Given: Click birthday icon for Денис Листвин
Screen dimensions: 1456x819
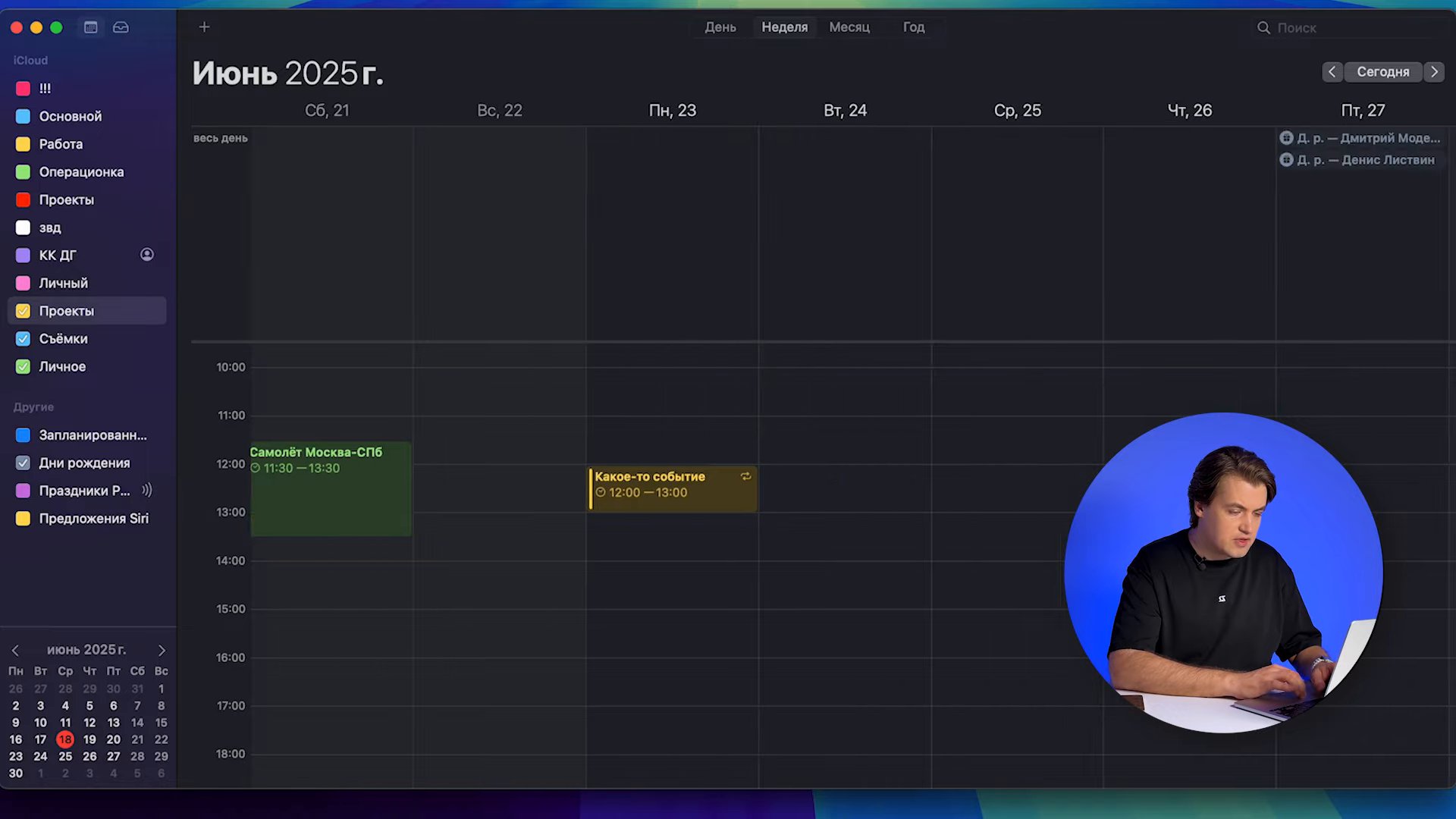Looking at the screenshot, I should [1286, 160].
